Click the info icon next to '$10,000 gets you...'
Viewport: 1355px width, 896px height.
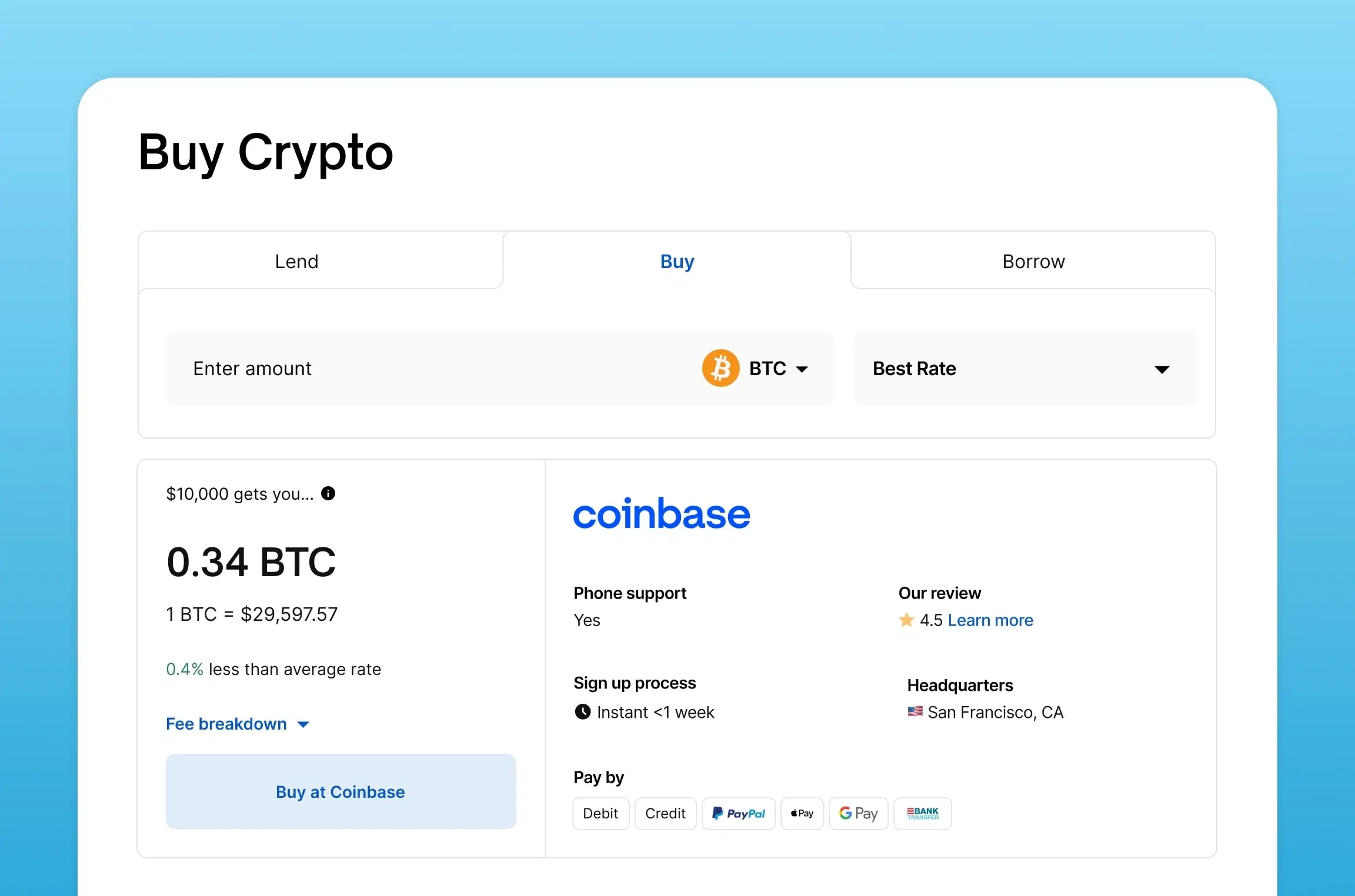pyautogui.click(x=328, y=493)
